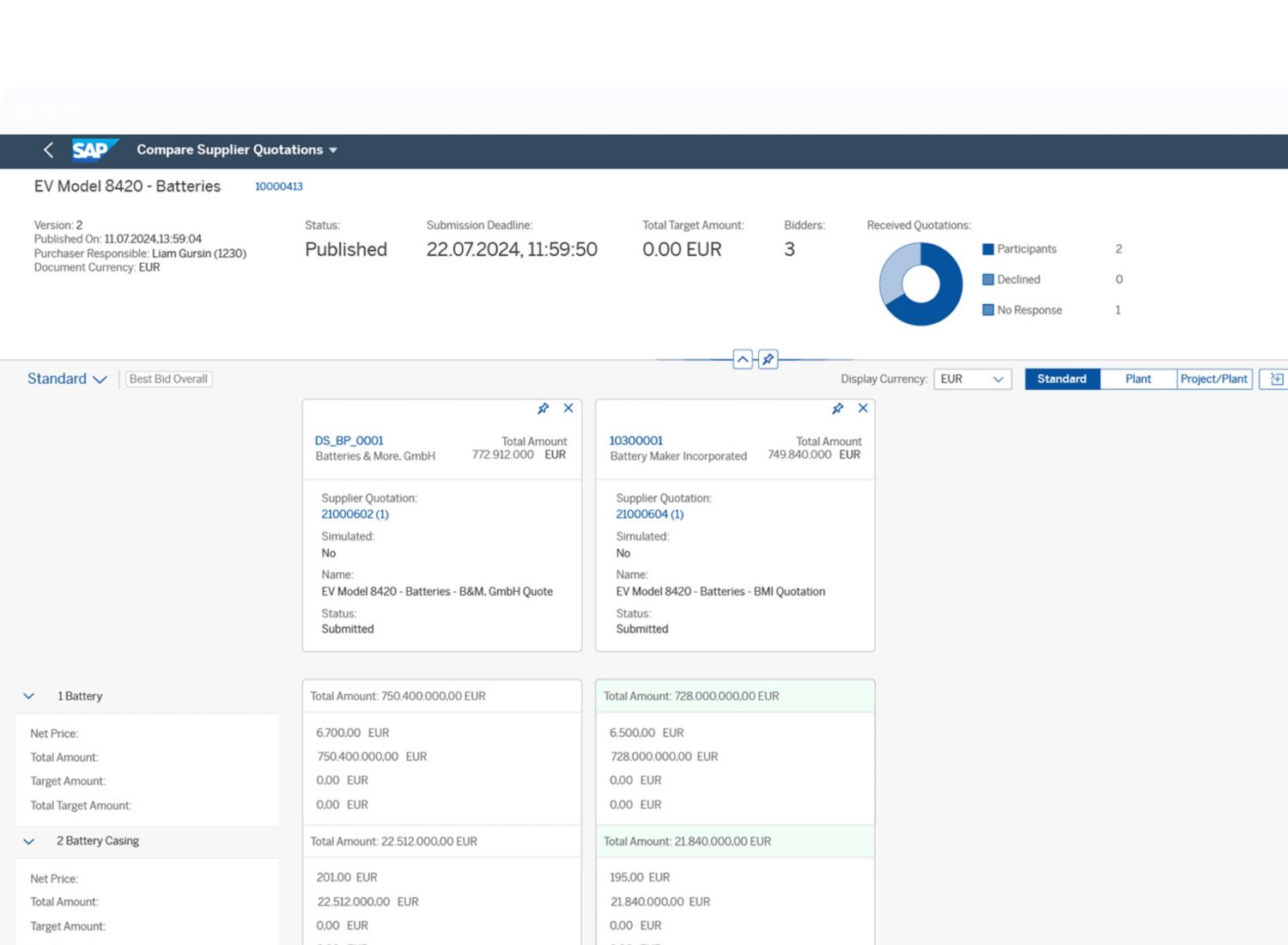The image size is (1288, 945).
Task: Click the icon right of Project/Plant
Action: pos(1276,379)
